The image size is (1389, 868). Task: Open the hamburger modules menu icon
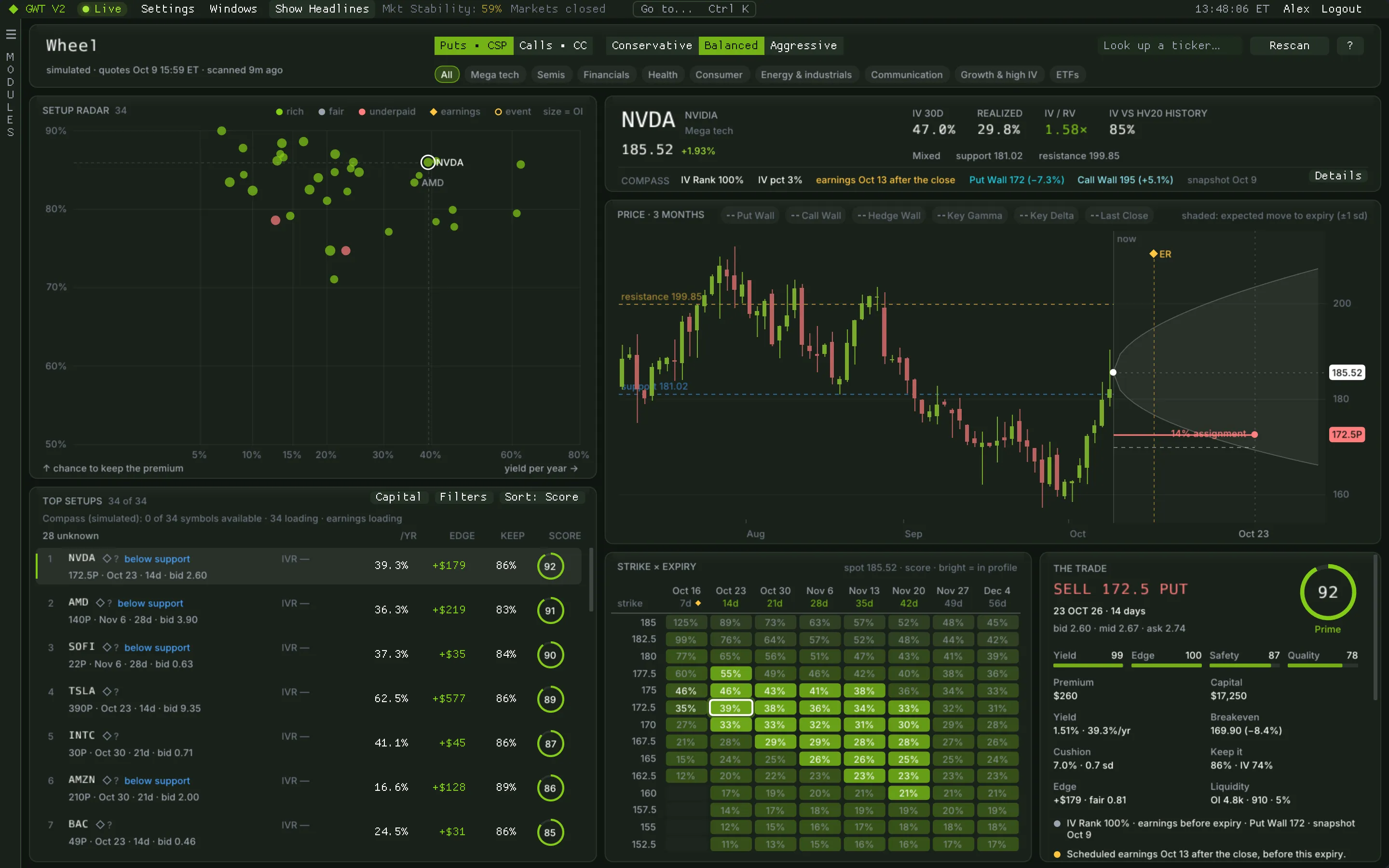10,34
